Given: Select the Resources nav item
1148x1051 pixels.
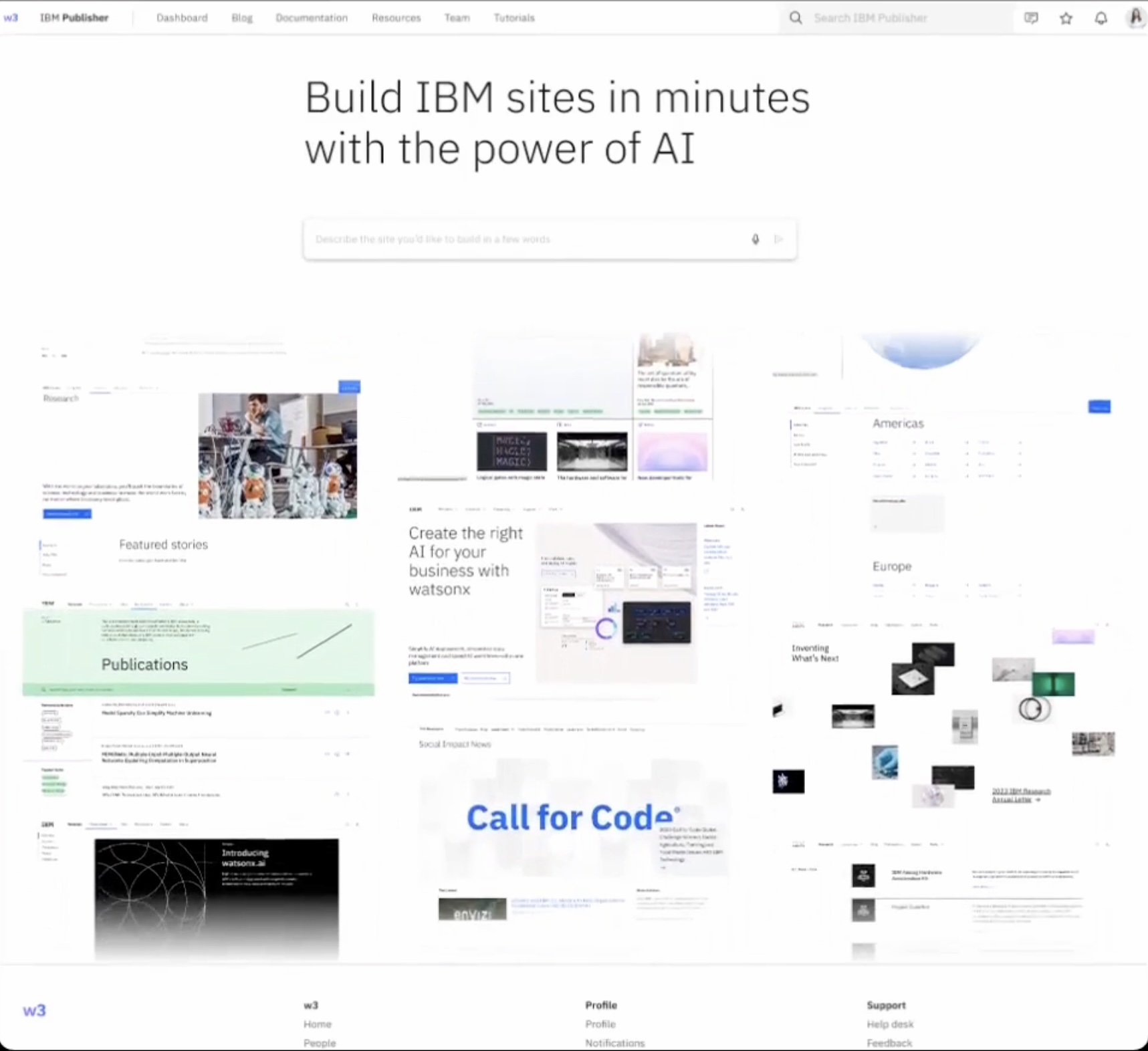Looking at the screenshot, I should coord(396,18).
